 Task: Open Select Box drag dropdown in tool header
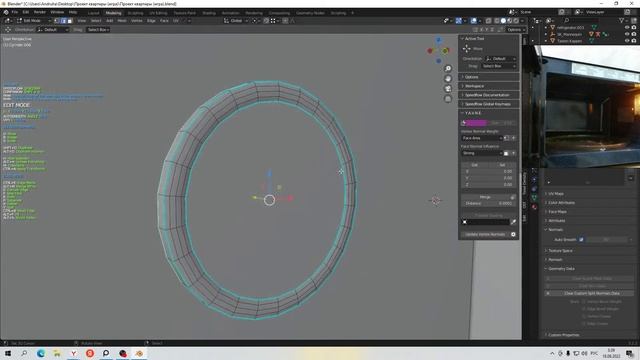[x=98, y=30]
